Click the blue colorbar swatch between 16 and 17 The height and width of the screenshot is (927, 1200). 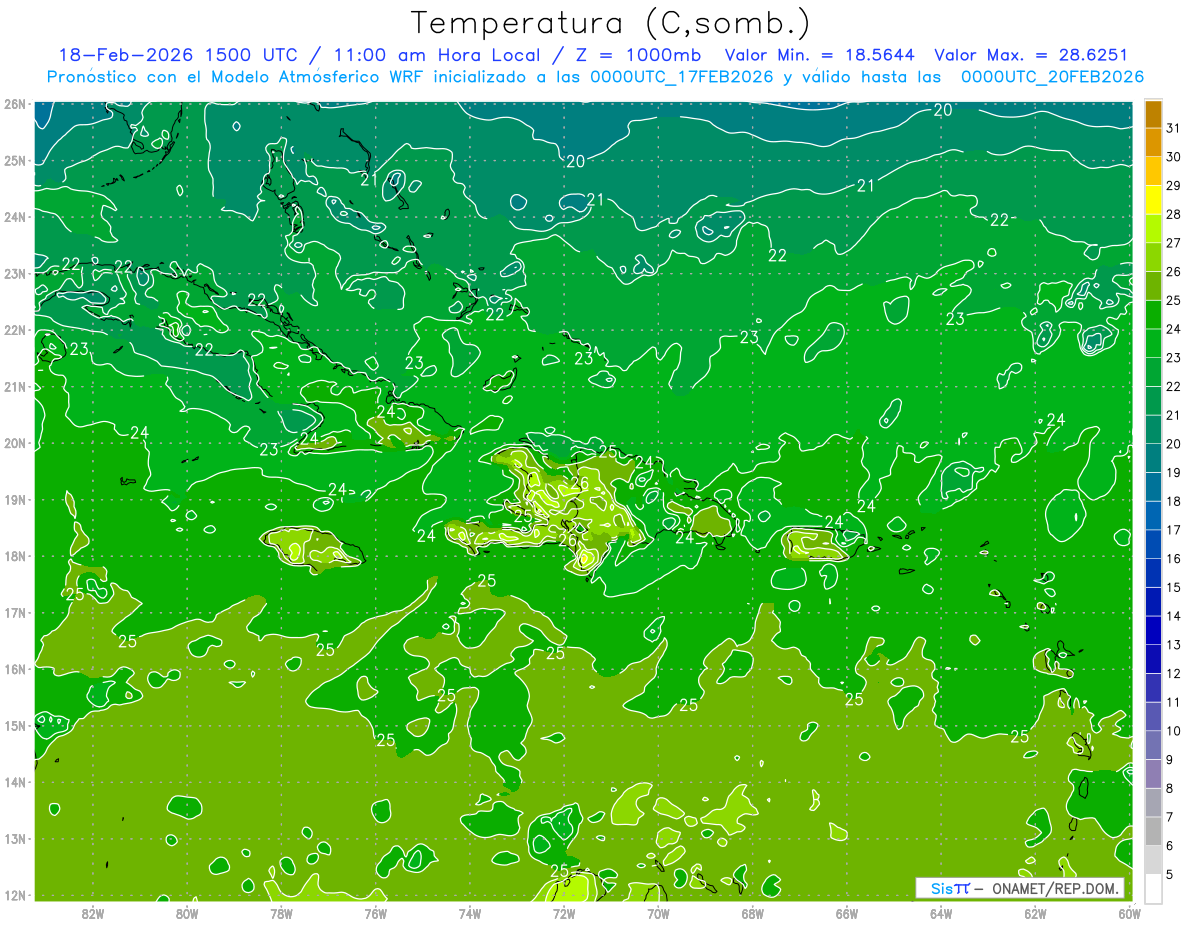click(1153, 544)
